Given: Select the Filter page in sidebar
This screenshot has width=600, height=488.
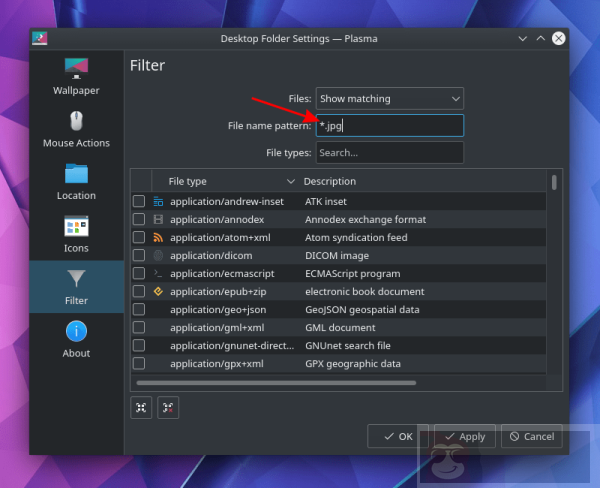Looking at the screenshot, I should [x=76, y=287].
